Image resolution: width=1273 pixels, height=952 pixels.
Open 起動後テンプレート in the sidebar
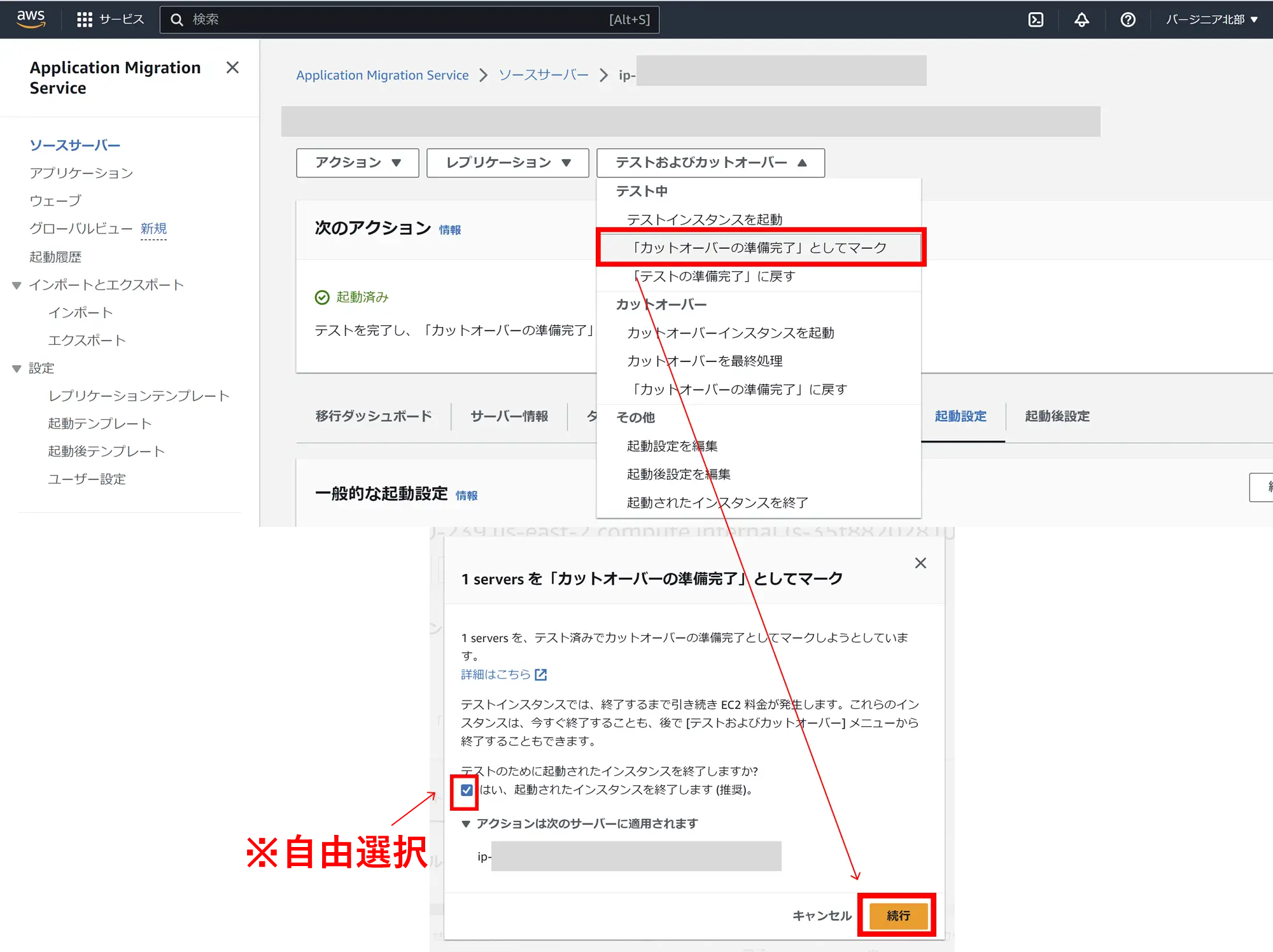coord(106,451)
